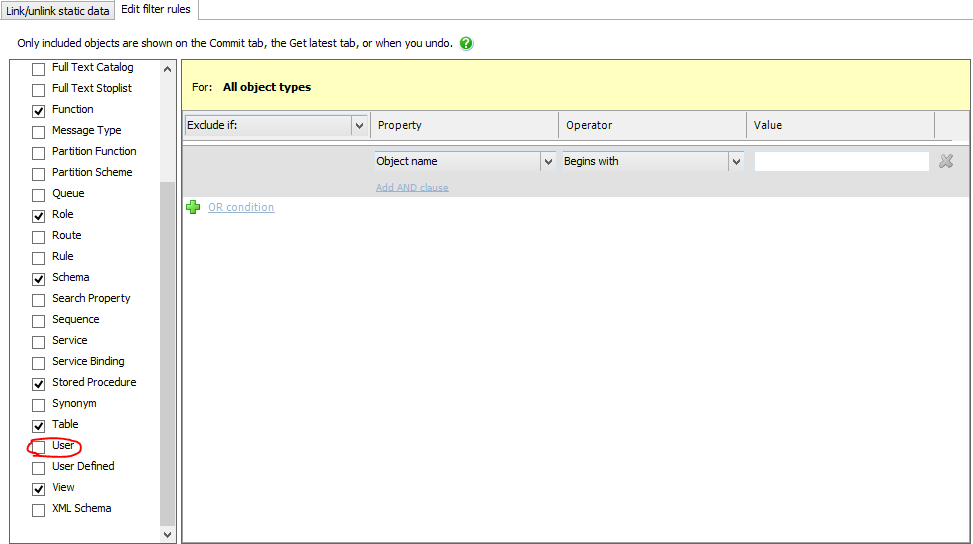Screen dimensions: 973x544
Task: Open the Exclude if dropdown
Action: coord(359,126)
